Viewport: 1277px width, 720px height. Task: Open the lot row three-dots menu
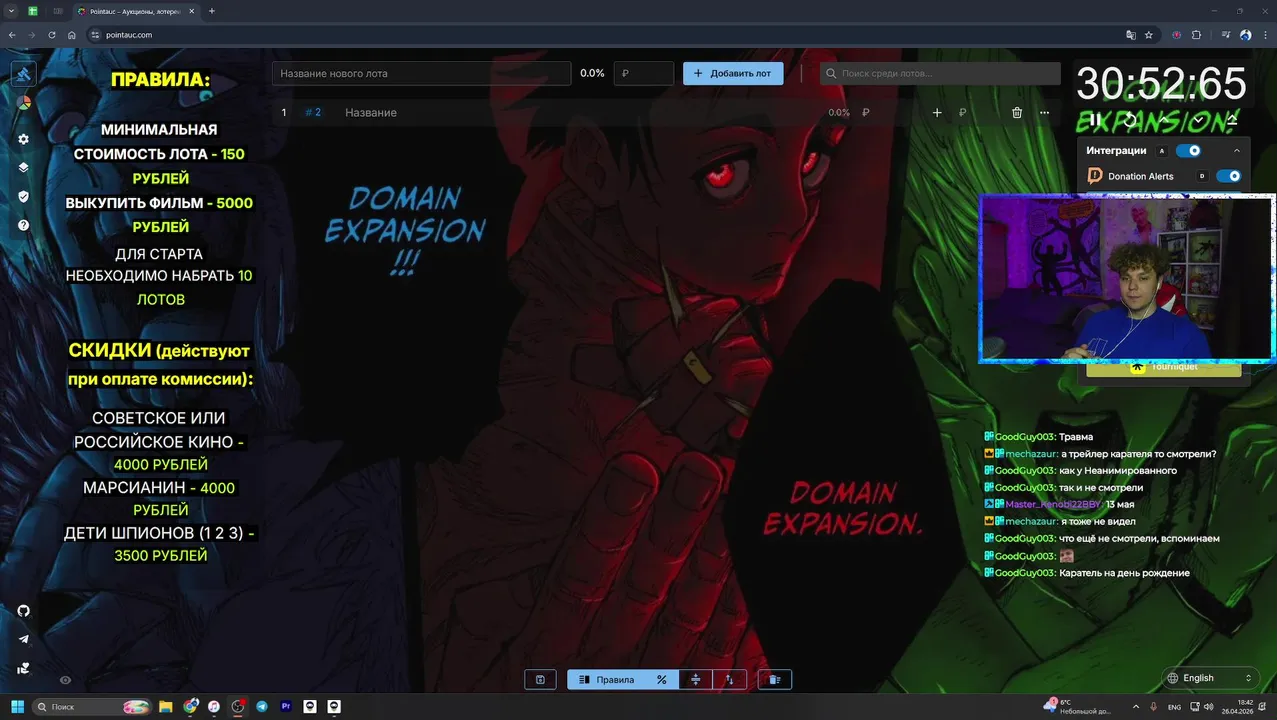[1045, 113]
